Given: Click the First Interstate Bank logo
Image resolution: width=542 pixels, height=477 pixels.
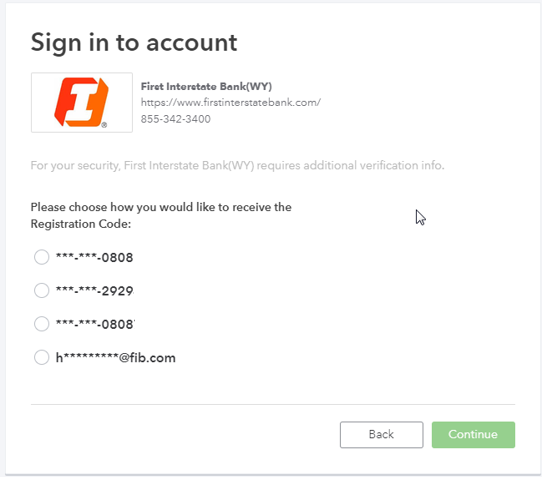Looking at the screenshot, I should coord(82,102).
